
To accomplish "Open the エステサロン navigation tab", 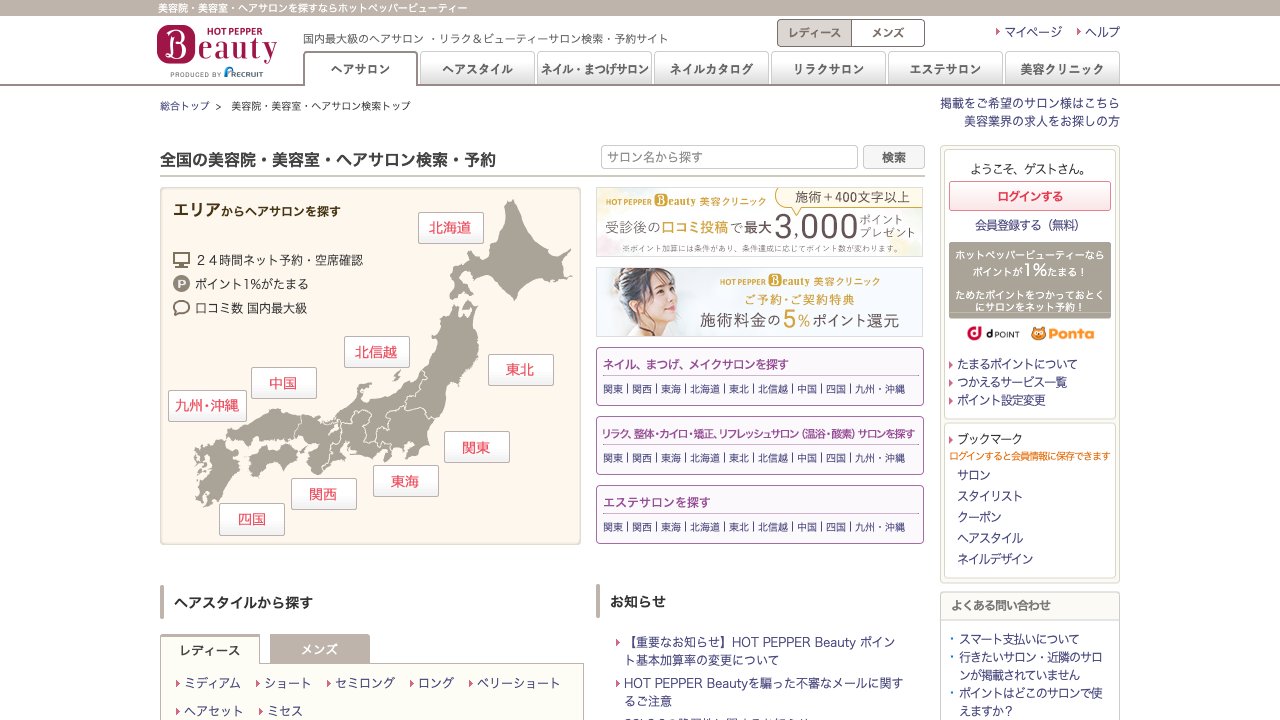I will click(x=945, y=69).
